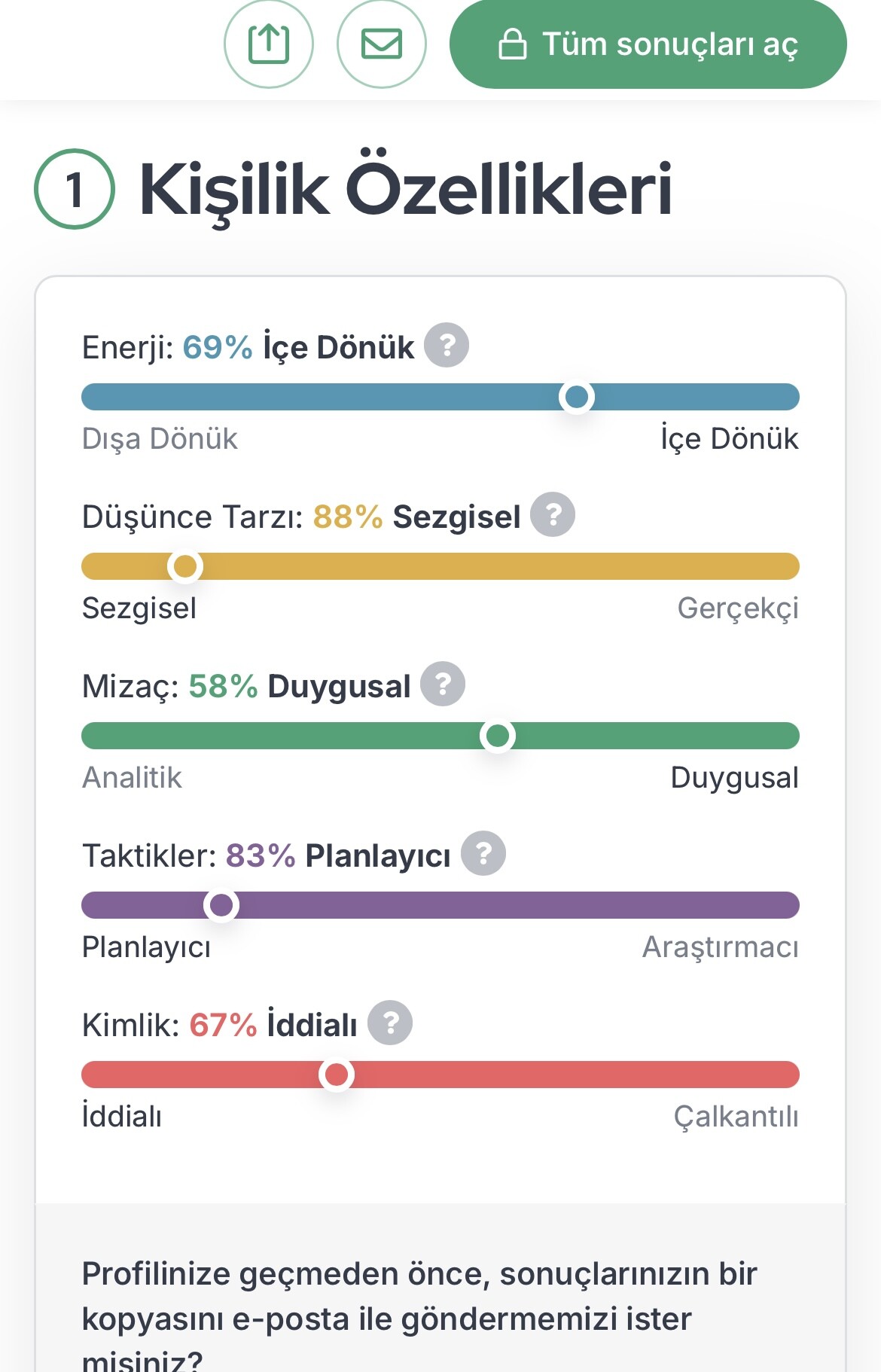Open the Düşünce Tarzı help question mark
The height and width of the screenshot is (1372, 881).
(553, 515)
